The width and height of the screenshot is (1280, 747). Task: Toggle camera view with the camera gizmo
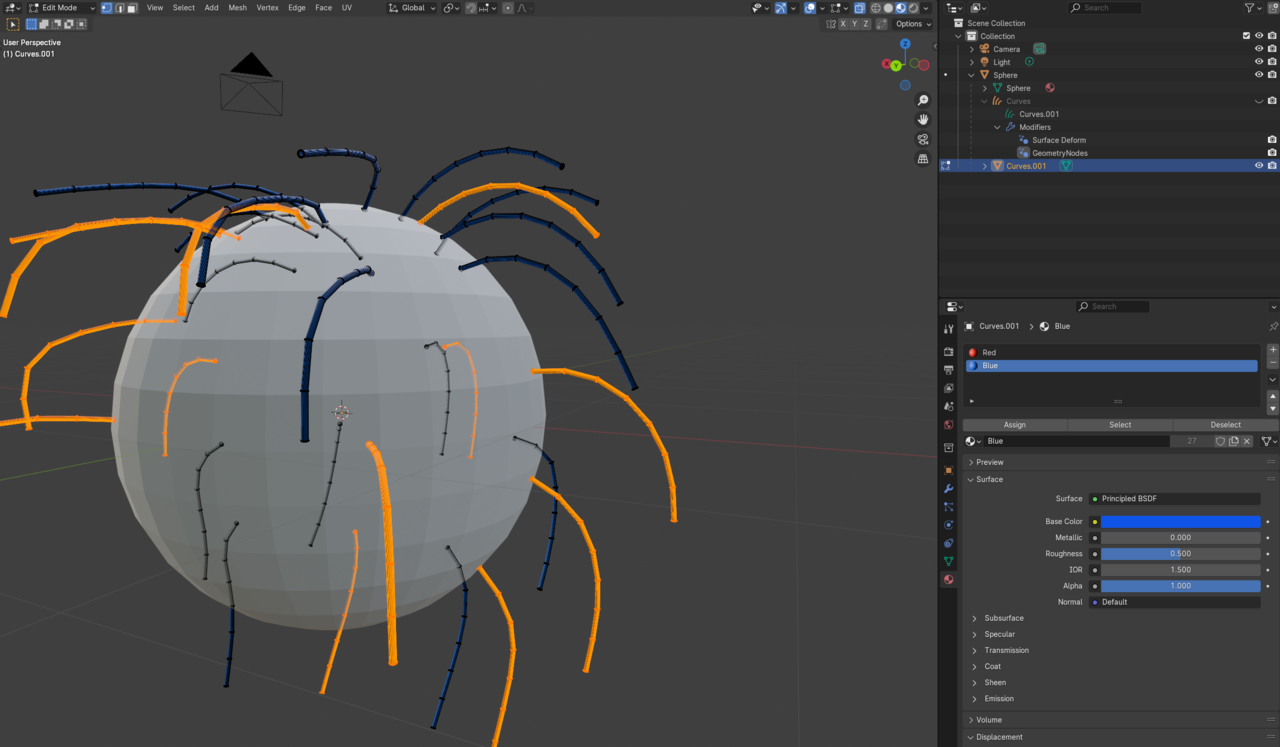tap(922, 139)
